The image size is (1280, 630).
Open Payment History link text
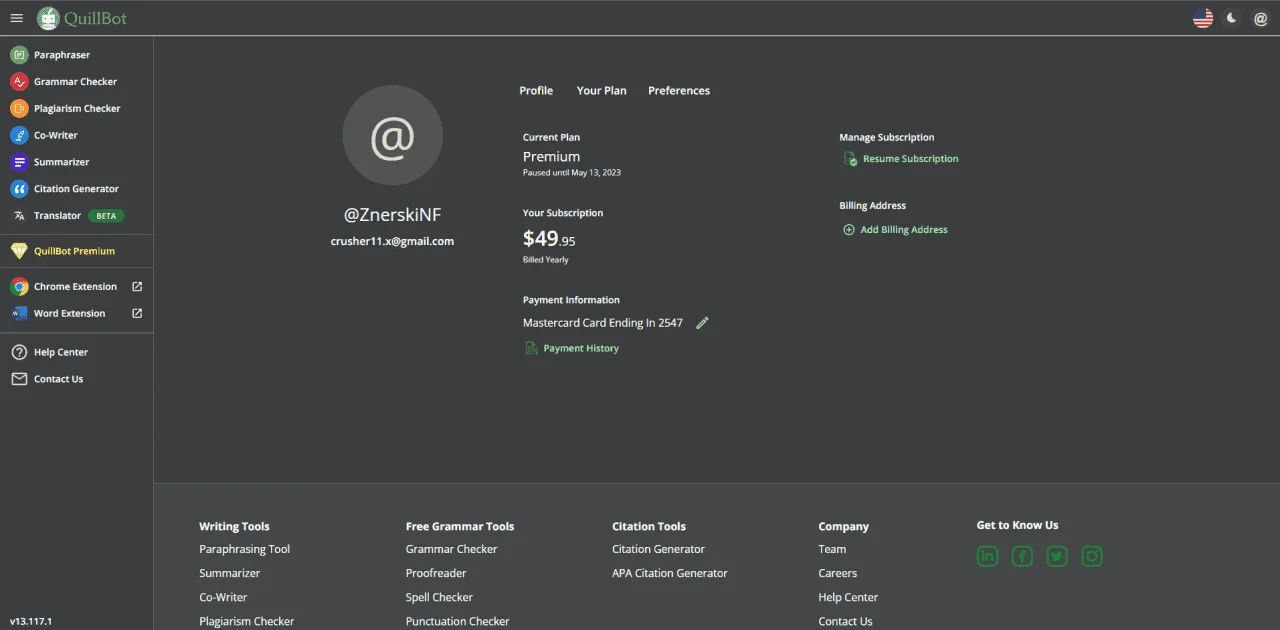581,348
